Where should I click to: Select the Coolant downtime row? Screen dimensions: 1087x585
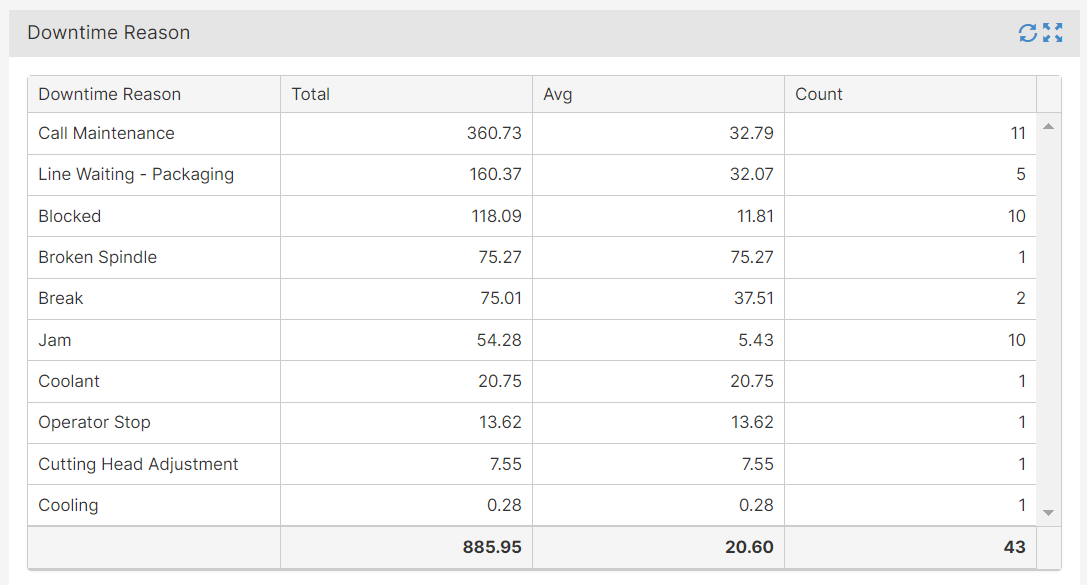point(69,381)
